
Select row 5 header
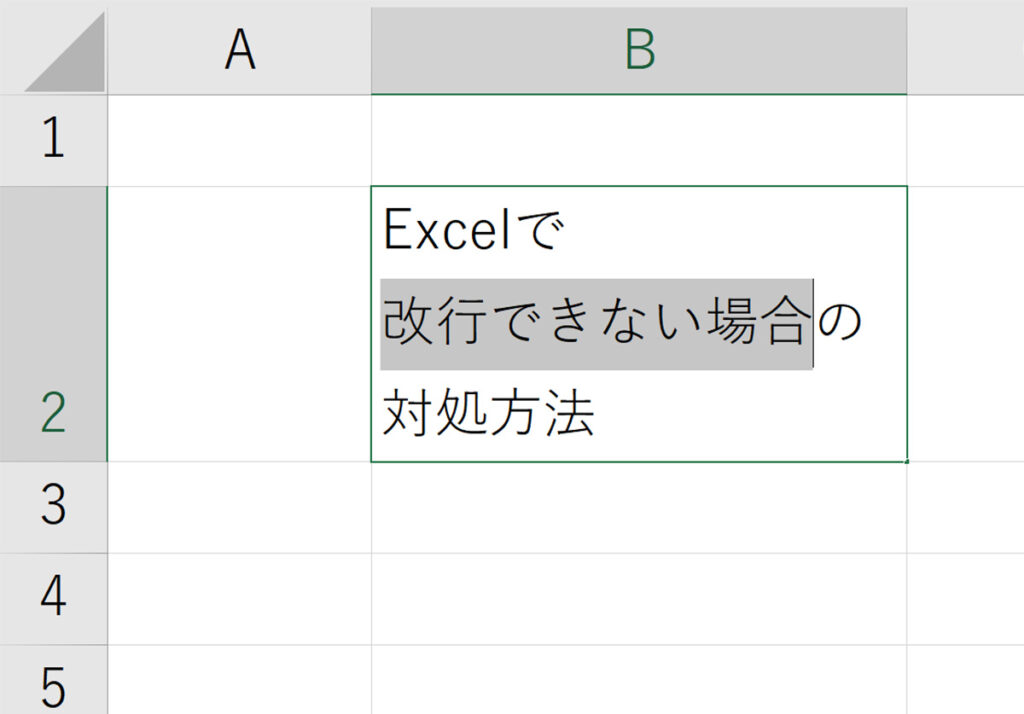tap(54, 680)
